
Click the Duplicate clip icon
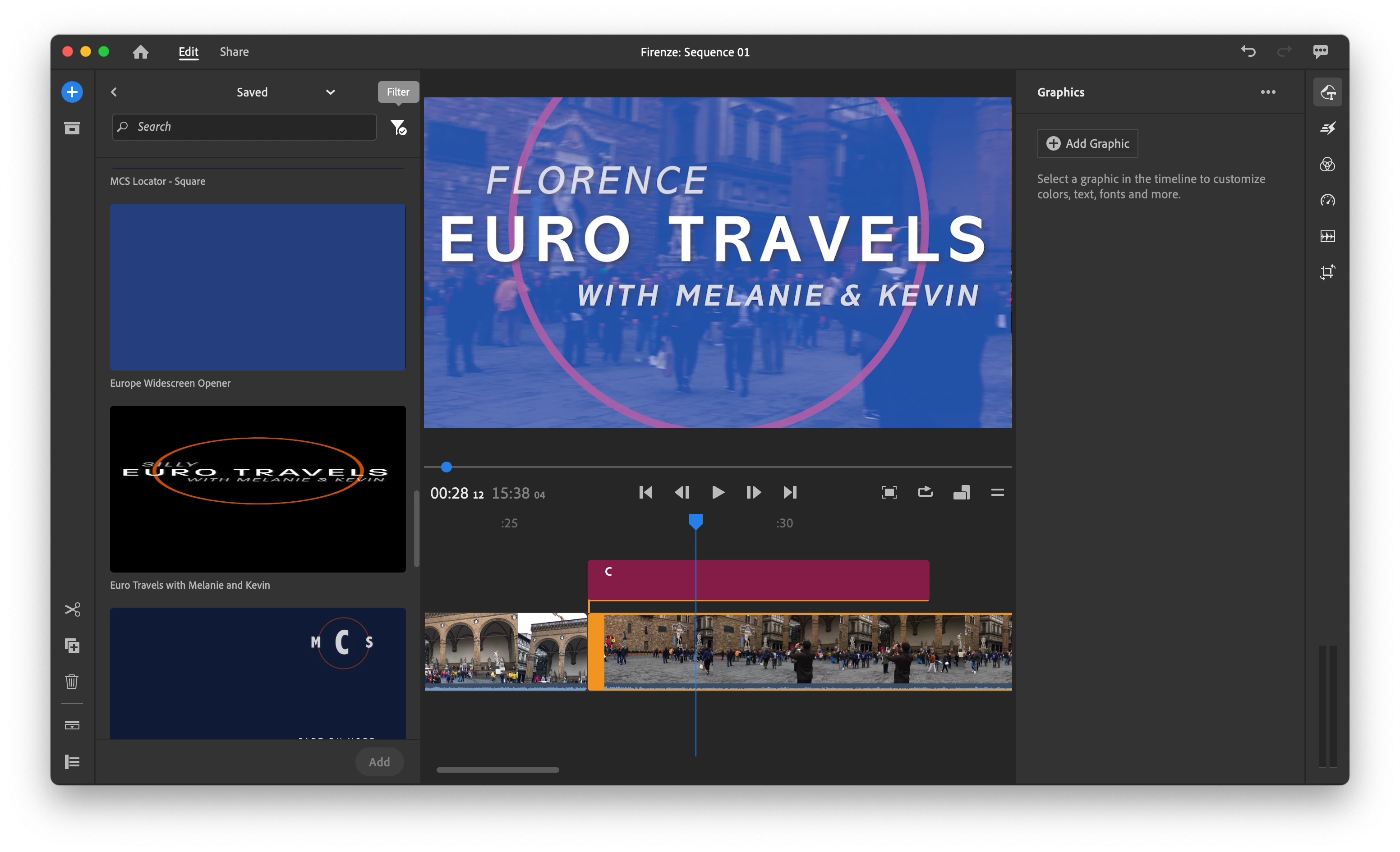point(72,645)
